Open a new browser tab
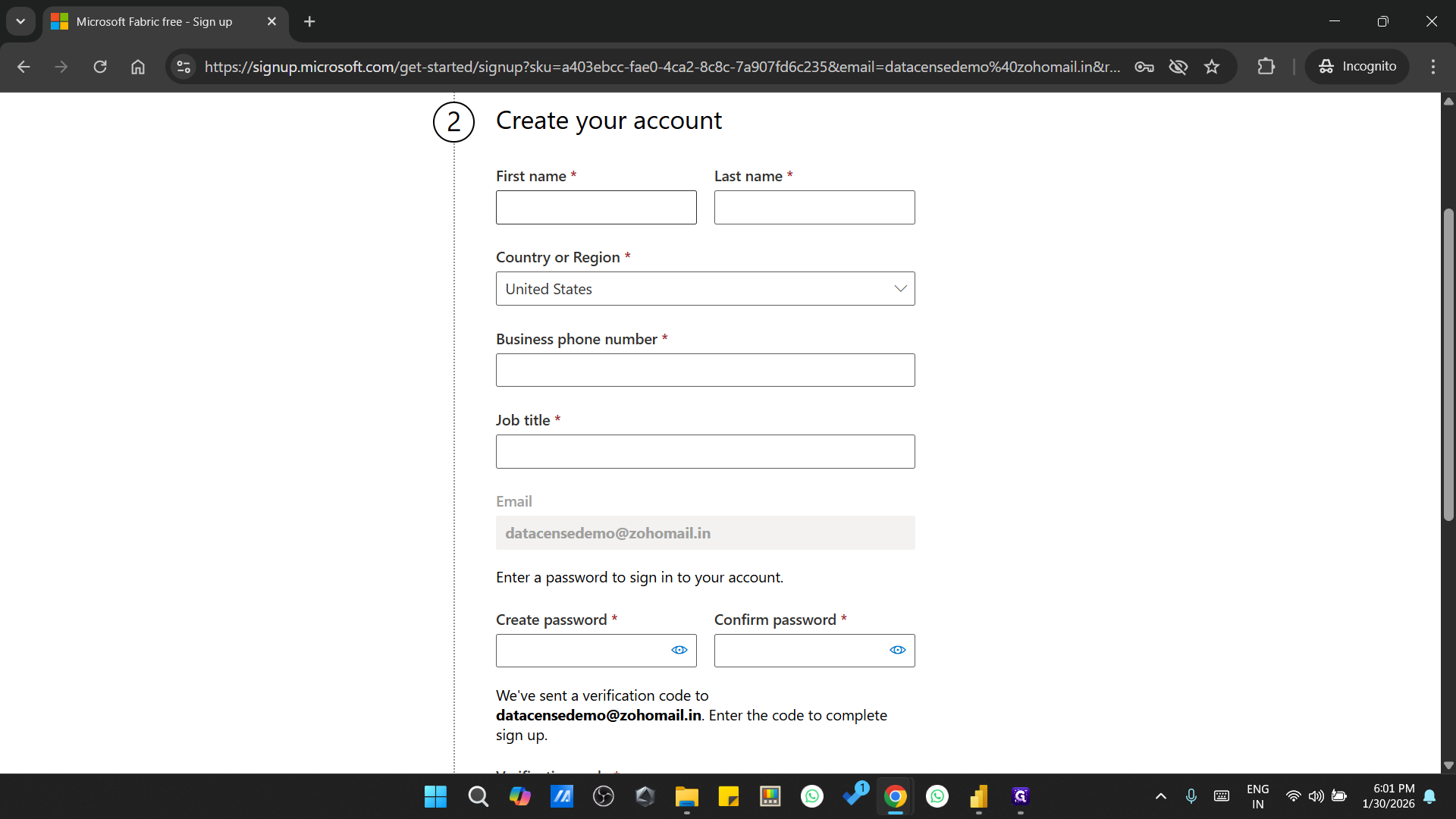 (309, 21)
